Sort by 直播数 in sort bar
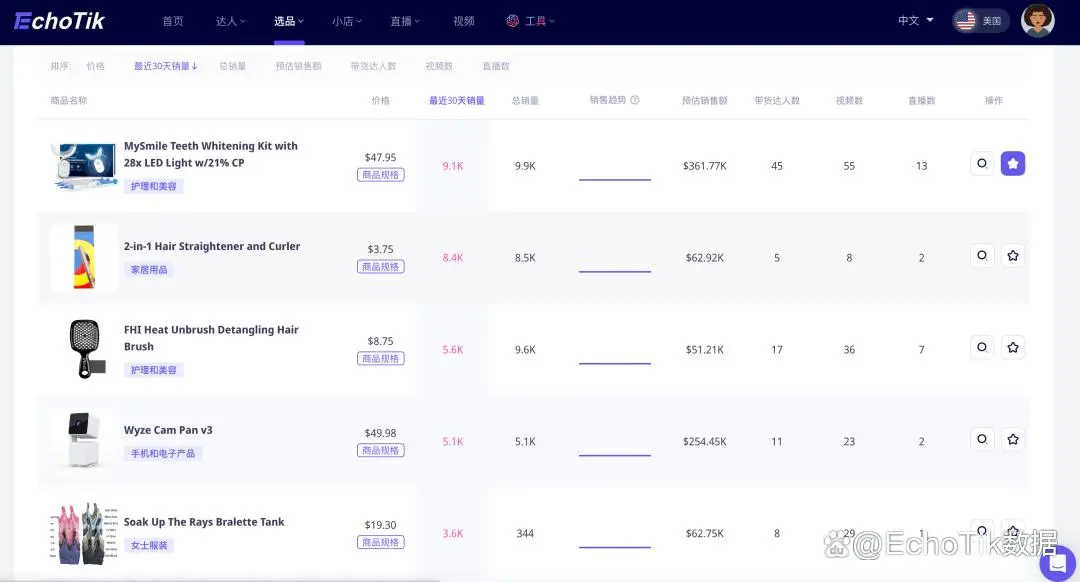1080x582 pixels. pyautogui.click(x=496, y=66)
